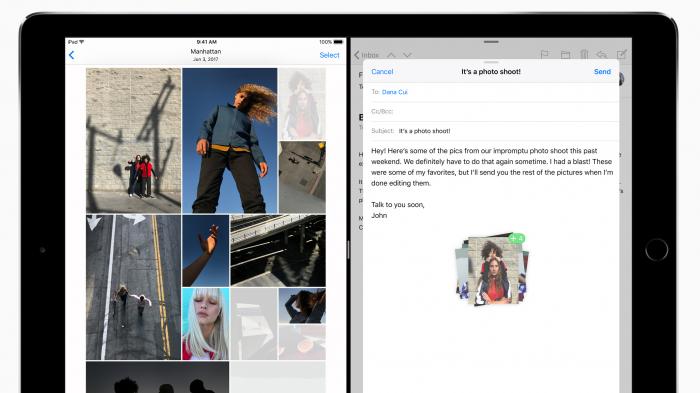This screenshot has width=700, height=393.
Task: Open the rooftop aerial view photo
Action: point(302,177)
